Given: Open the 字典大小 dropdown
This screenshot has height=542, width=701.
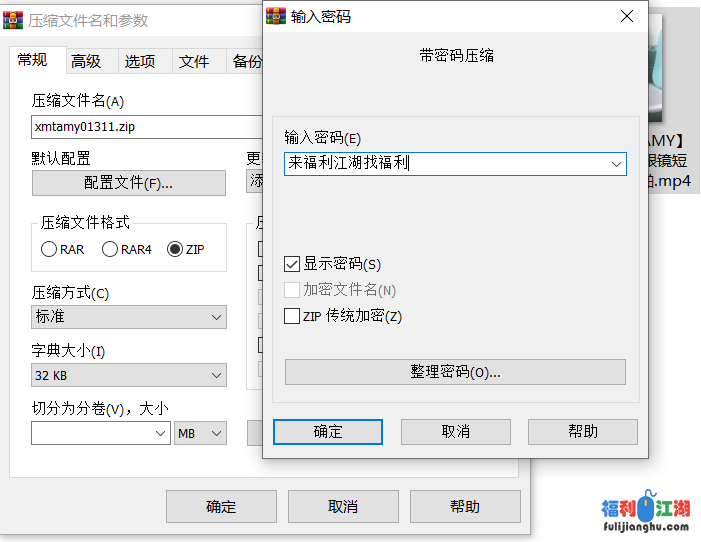Looking at the screenshot, I should point(129,375).
